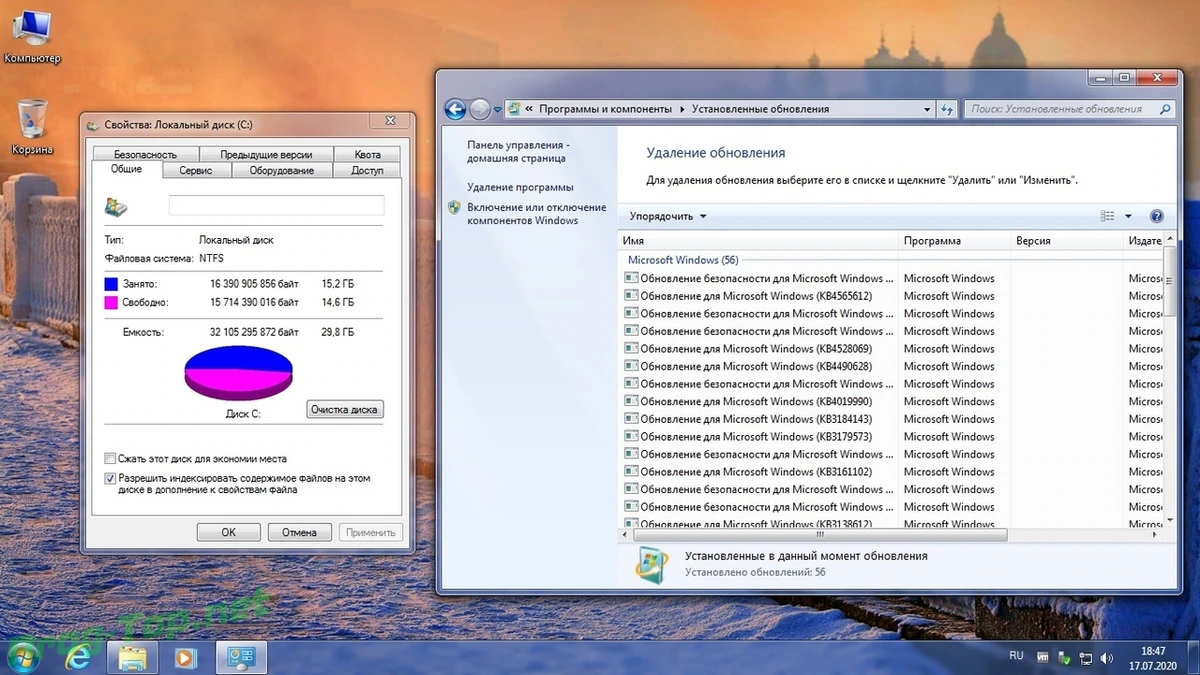Open the Упорядочить dropdown menu
This screenshot has width=1200, height=675.
[x=668, y=216]
